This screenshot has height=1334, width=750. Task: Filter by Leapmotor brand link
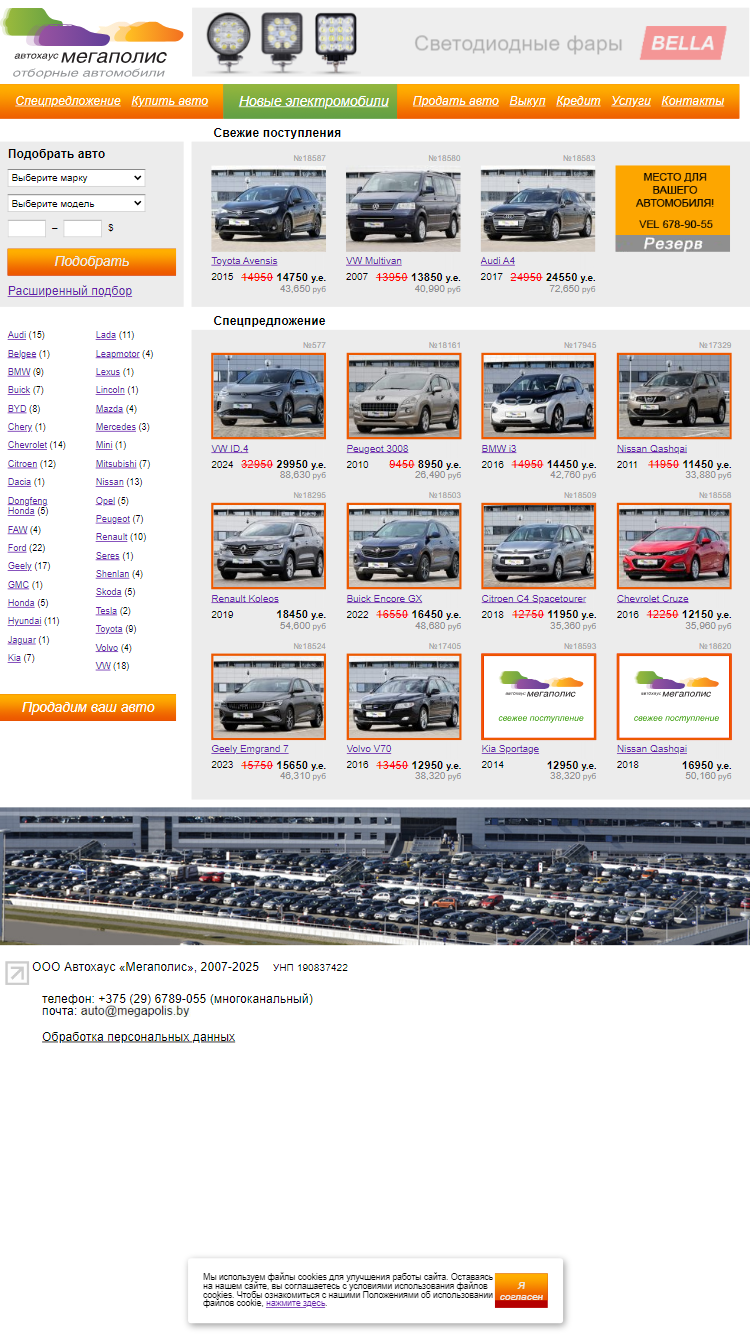coord(118,354)
